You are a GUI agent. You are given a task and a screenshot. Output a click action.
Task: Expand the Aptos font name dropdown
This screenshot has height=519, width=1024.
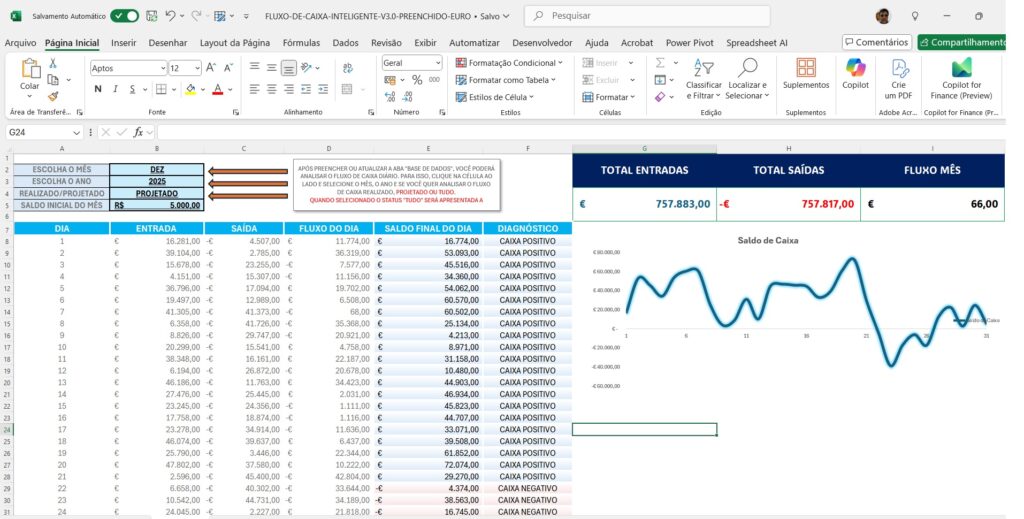[x=161, y=68]
